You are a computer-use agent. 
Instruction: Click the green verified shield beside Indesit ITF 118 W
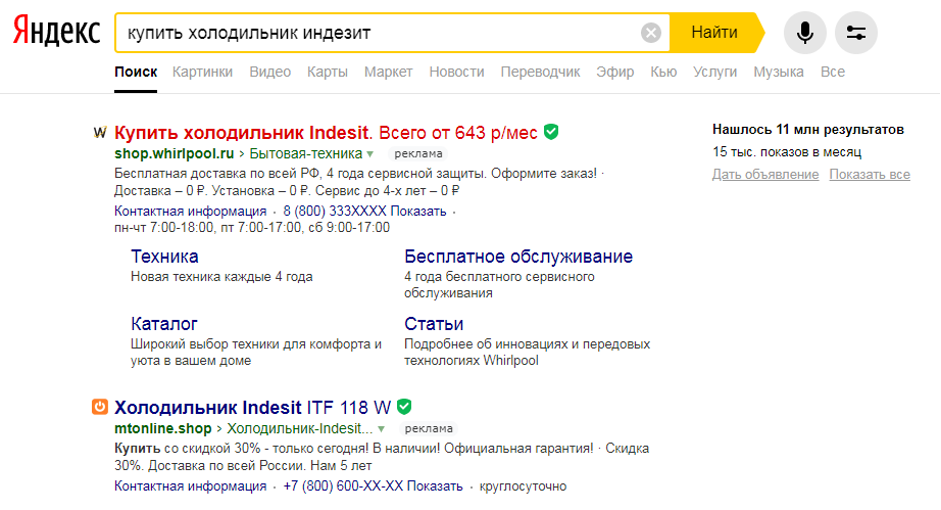[404, 407]
